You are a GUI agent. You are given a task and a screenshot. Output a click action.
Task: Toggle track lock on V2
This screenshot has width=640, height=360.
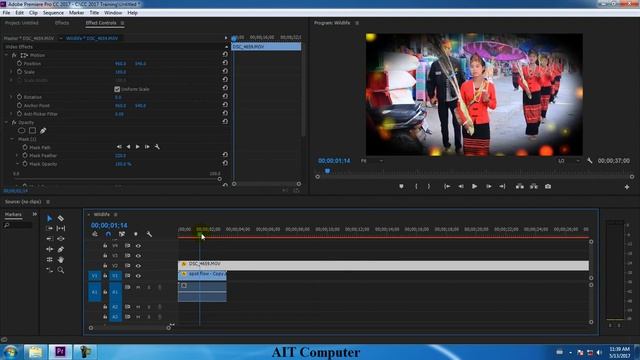tap(105, 266)
